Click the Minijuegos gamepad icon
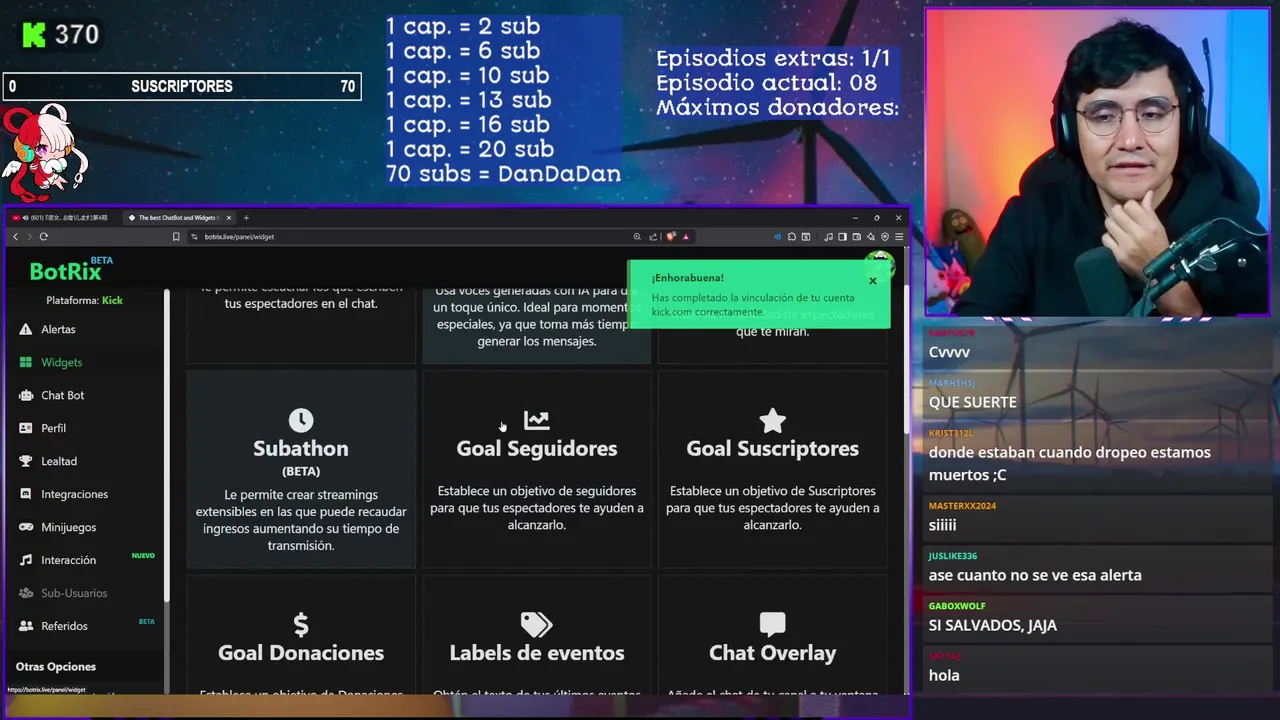Image resolution: width=1280 pixels, height=720 pixels. click(x=26, y=527)
